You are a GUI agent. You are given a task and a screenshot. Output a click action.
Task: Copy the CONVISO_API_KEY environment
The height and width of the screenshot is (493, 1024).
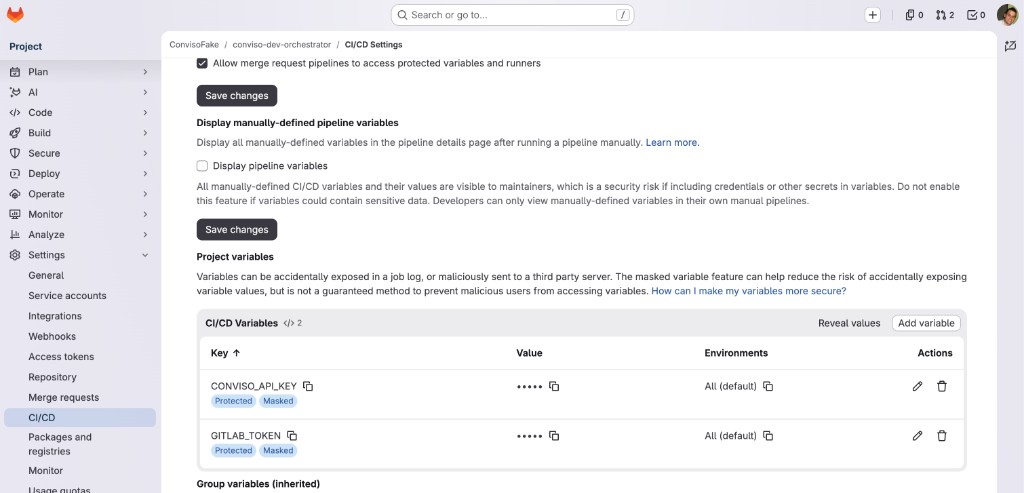768,386
